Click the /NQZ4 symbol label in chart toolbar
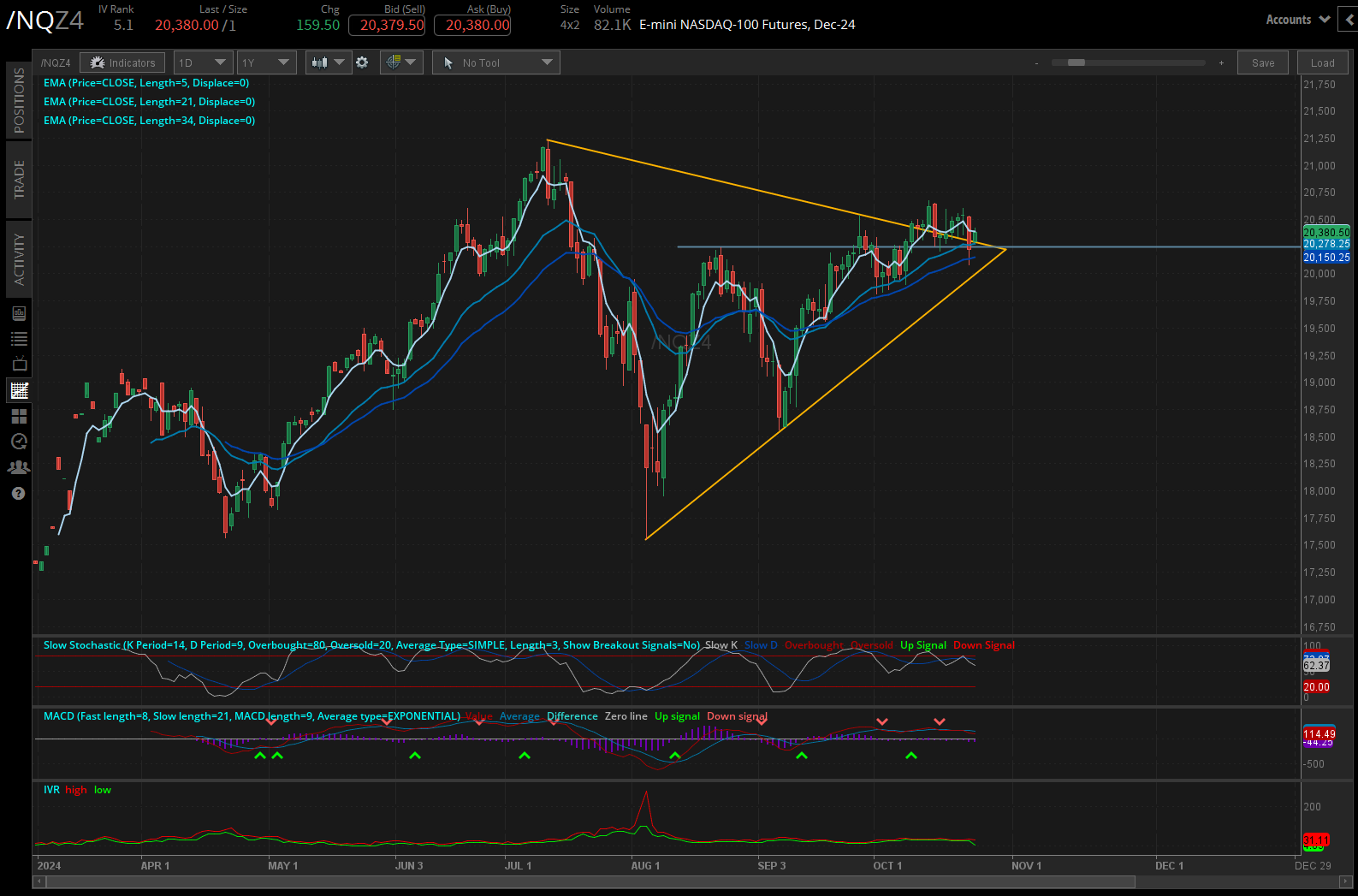This screenshot has width=1358, height=896. pyautogui.click(x=56, y=63)
